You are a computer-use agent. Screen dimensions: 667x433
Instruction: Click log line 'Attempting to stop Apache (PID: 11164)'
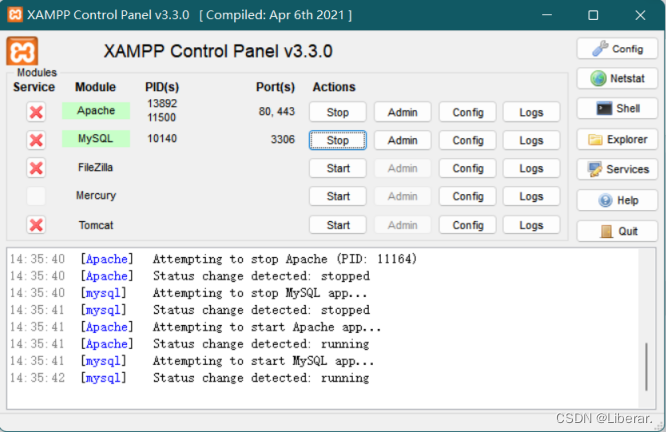285,259
